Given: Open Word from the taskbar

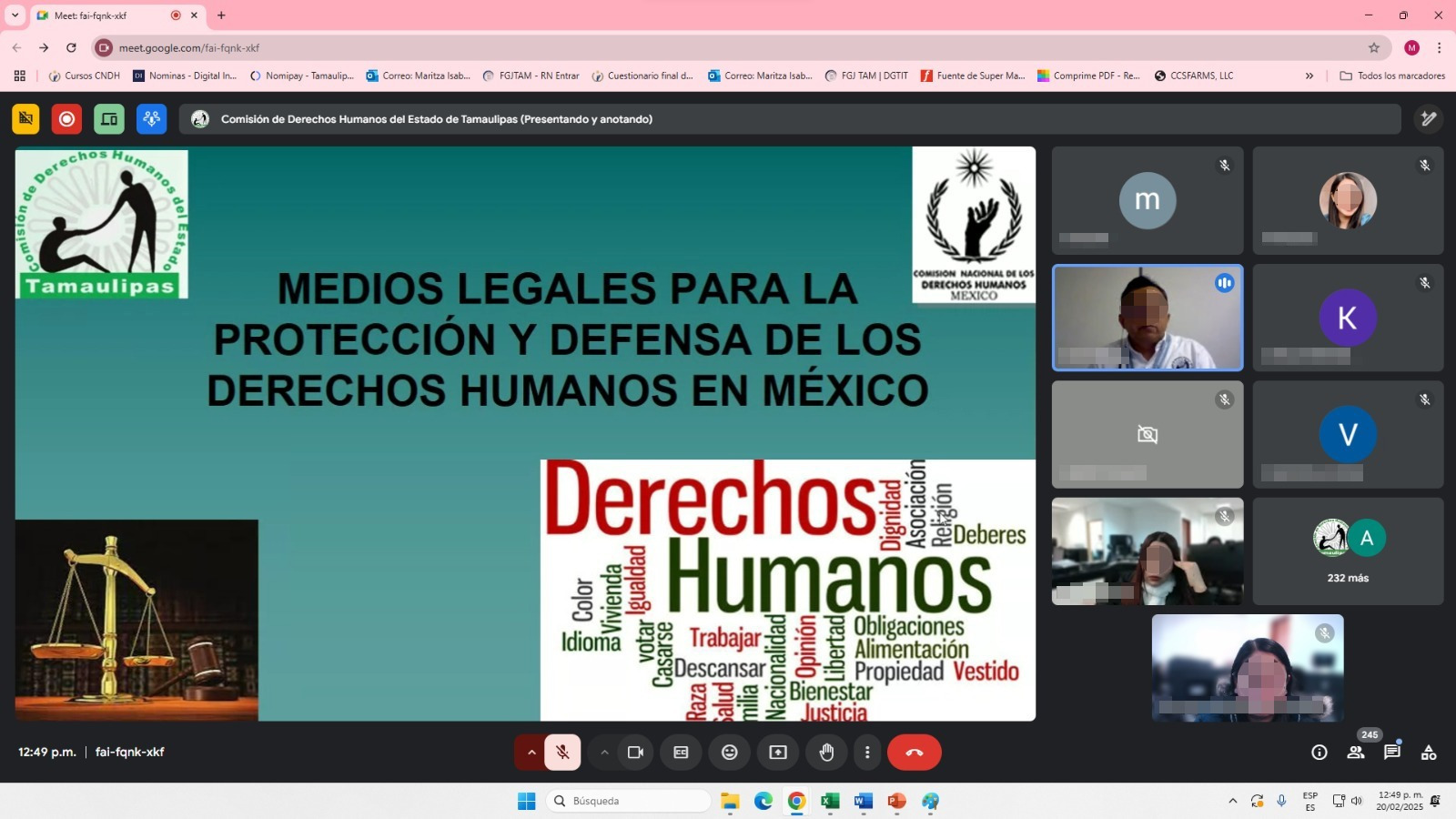Looking at the screenshot, I should pos(864,801).
